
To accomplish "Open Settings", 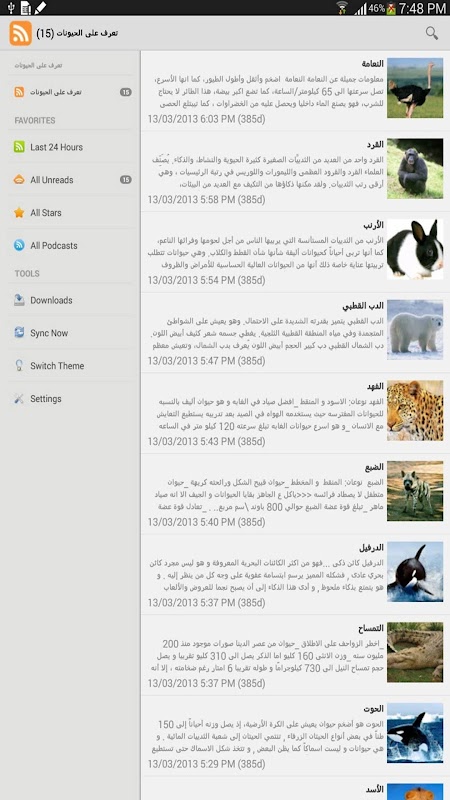I will pos(45,398).
